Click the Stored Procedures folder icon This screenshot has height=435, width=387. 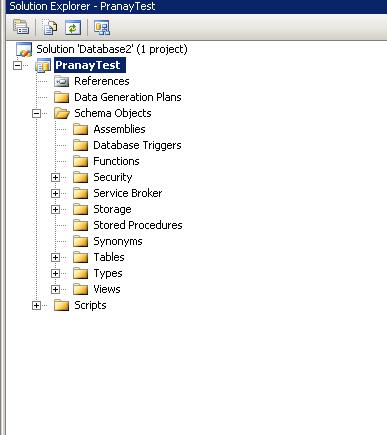(x=81, y=225)
